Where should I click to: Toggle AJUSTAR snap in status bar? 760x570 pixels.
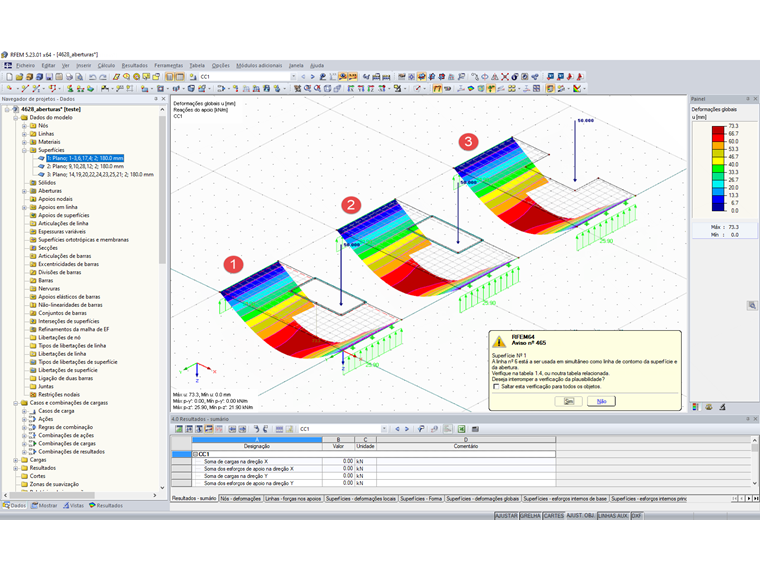(506, 516)
